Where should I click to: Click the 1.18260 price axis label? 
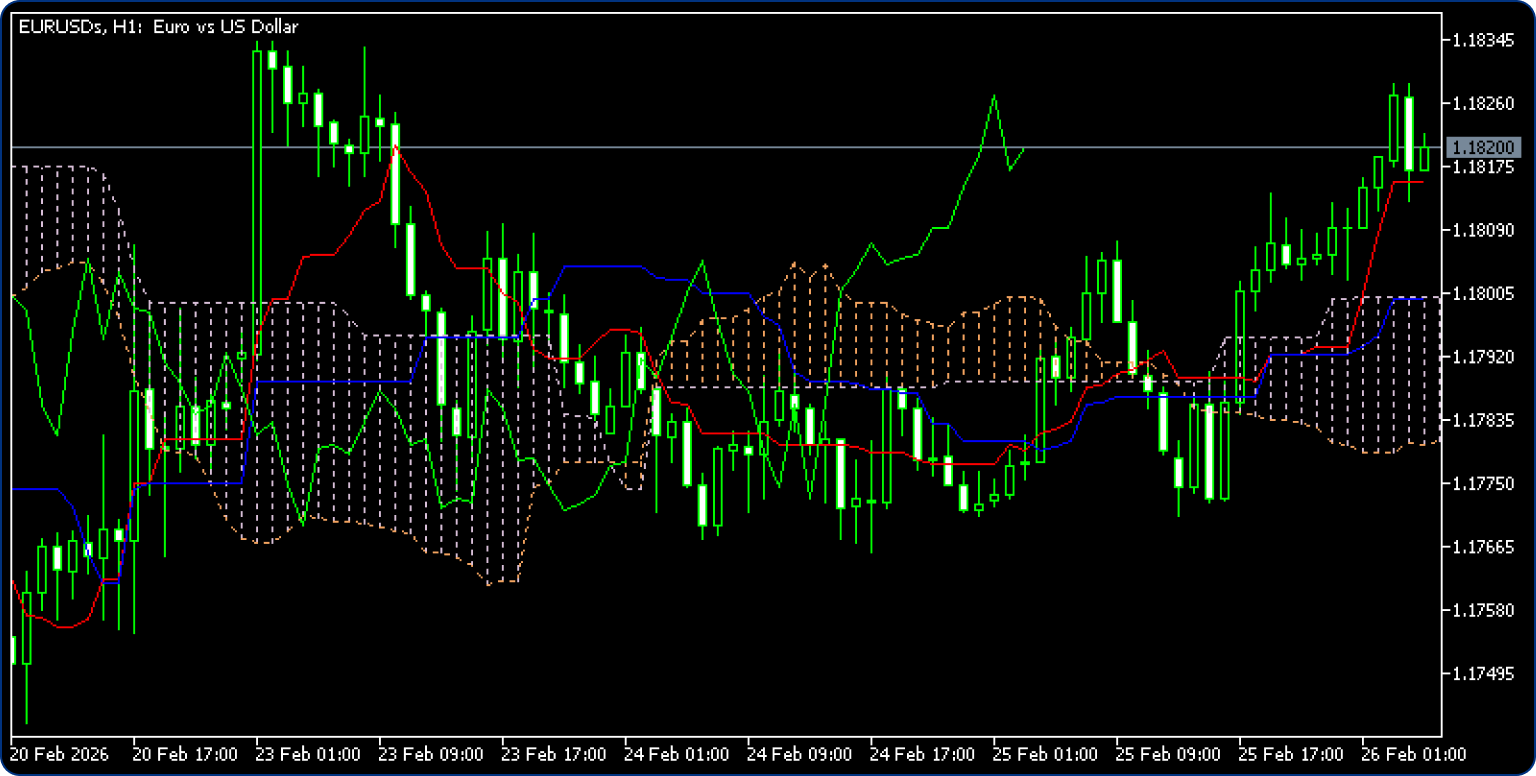(x=1481, y=103)
